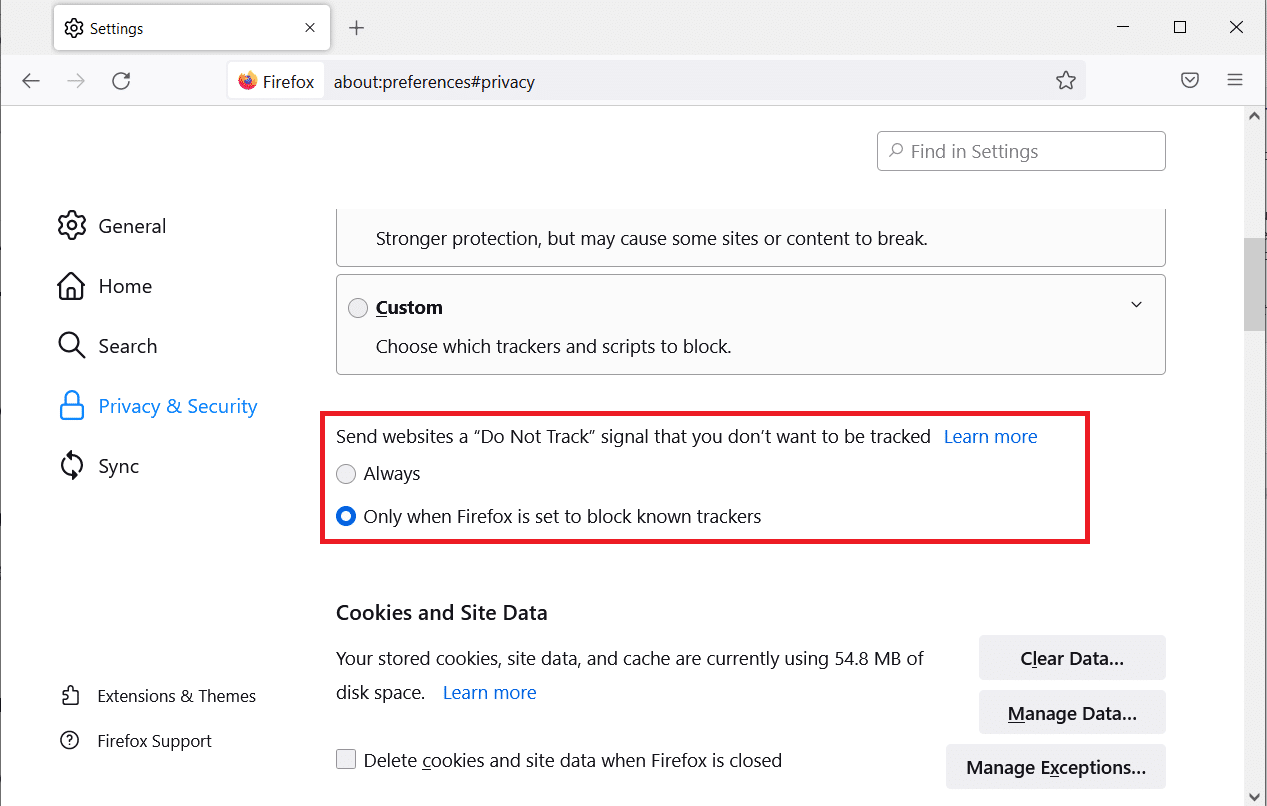Click the Privacy & Security lock icon
Viewport: 1267px width, 806px height.
(71, 406)
